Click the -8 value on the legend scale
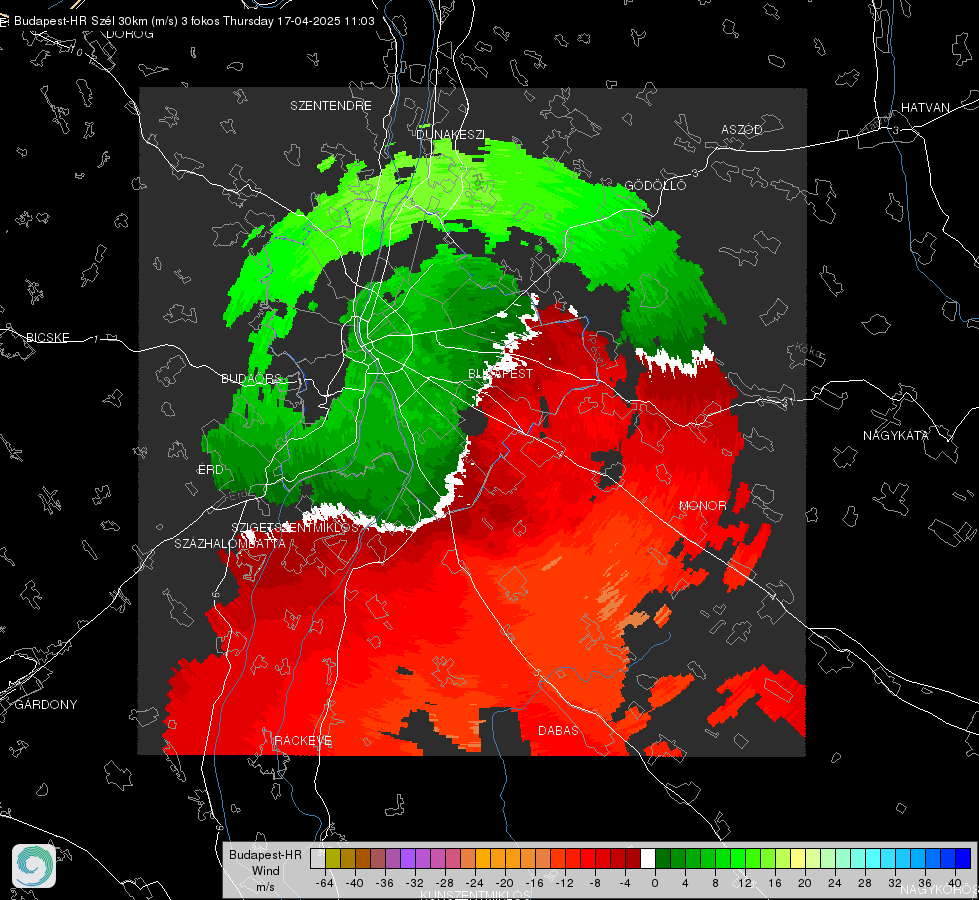This screenshot has width=979, height=900. coord(594,883)
